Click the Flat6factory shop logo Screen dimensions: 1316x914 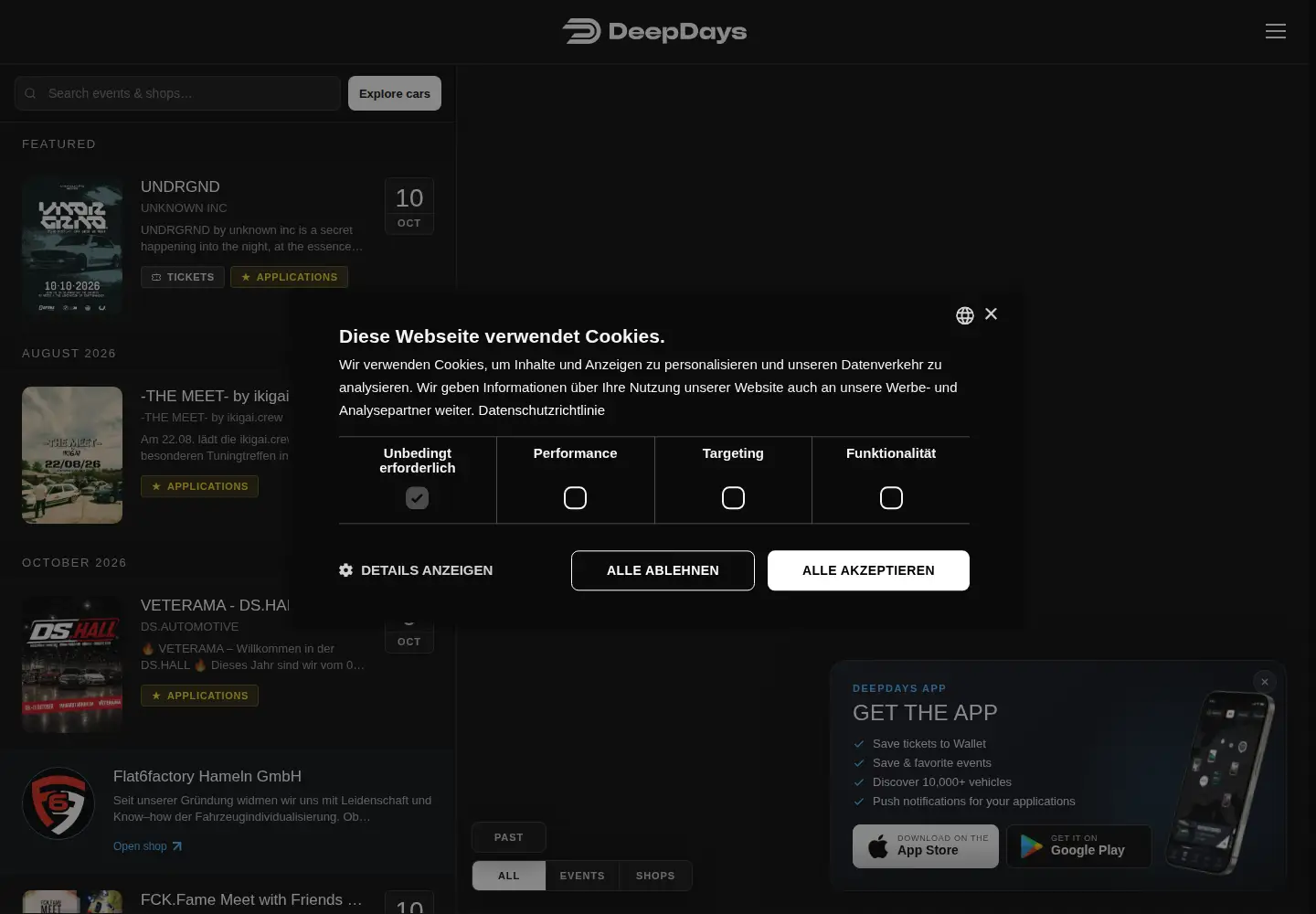pyautogui.click(x=58, y=802)
